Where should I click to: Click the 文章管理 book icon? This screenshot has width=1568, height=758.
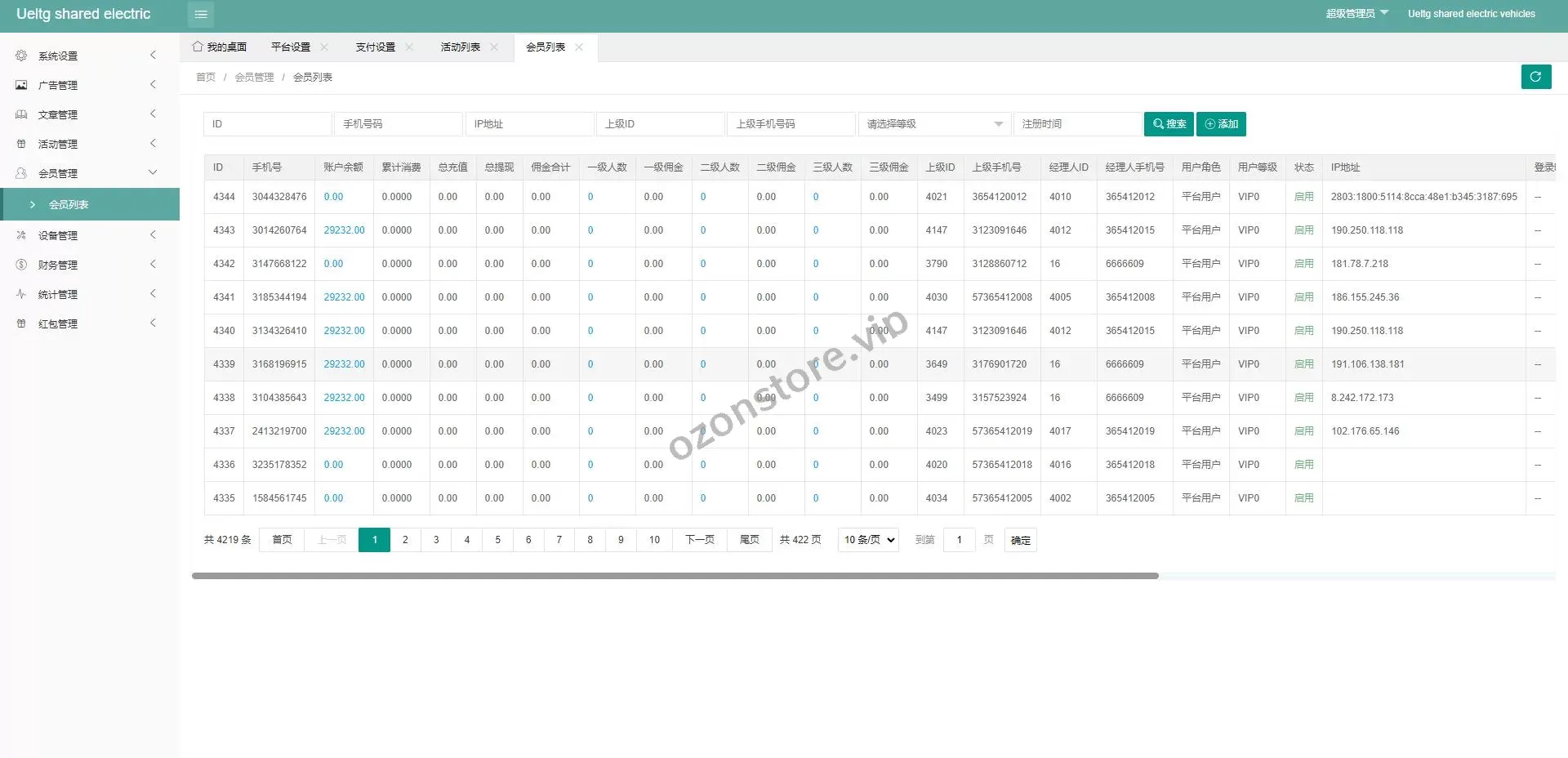(21, 114)
